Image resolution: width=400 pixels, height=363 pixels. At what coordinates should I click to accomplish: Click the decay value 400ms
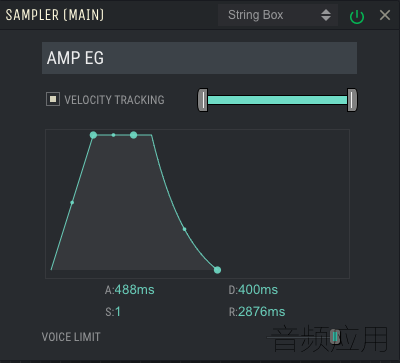[258, 290]
